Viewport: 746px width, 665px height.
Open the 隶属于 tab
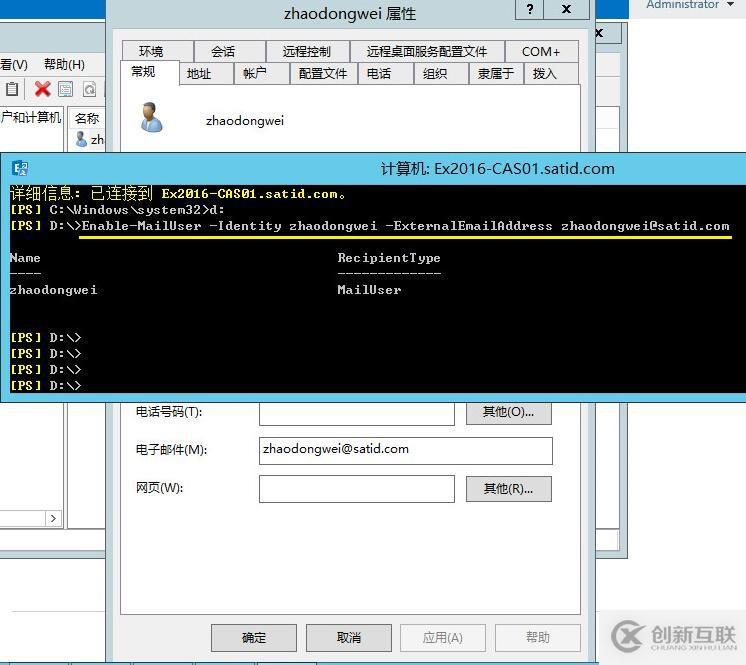pos(496,74)
